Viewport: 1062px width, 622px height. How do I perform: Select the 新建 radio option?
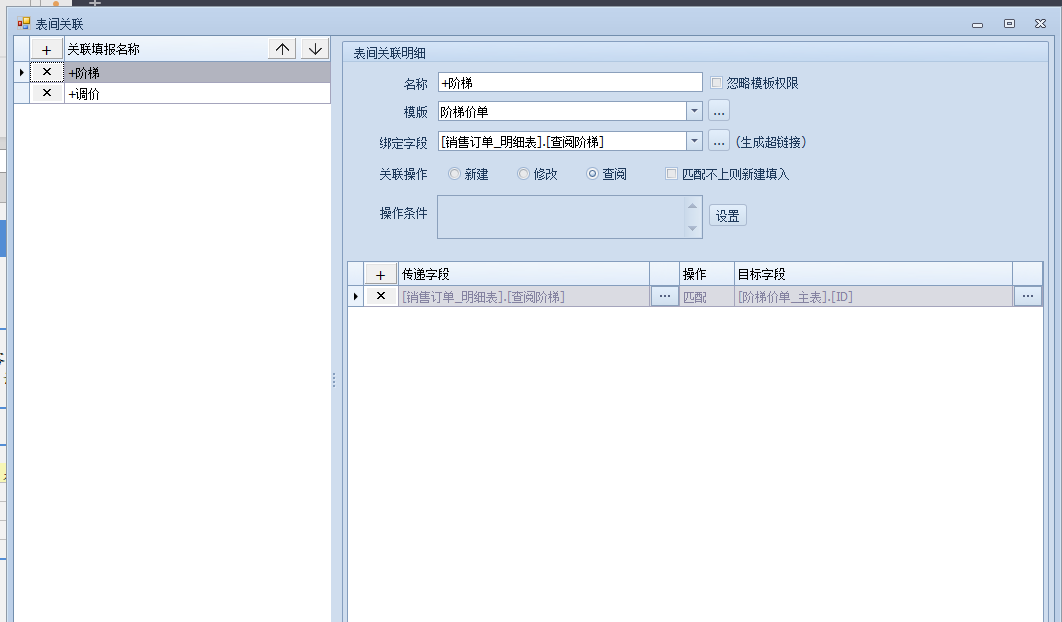455,174
